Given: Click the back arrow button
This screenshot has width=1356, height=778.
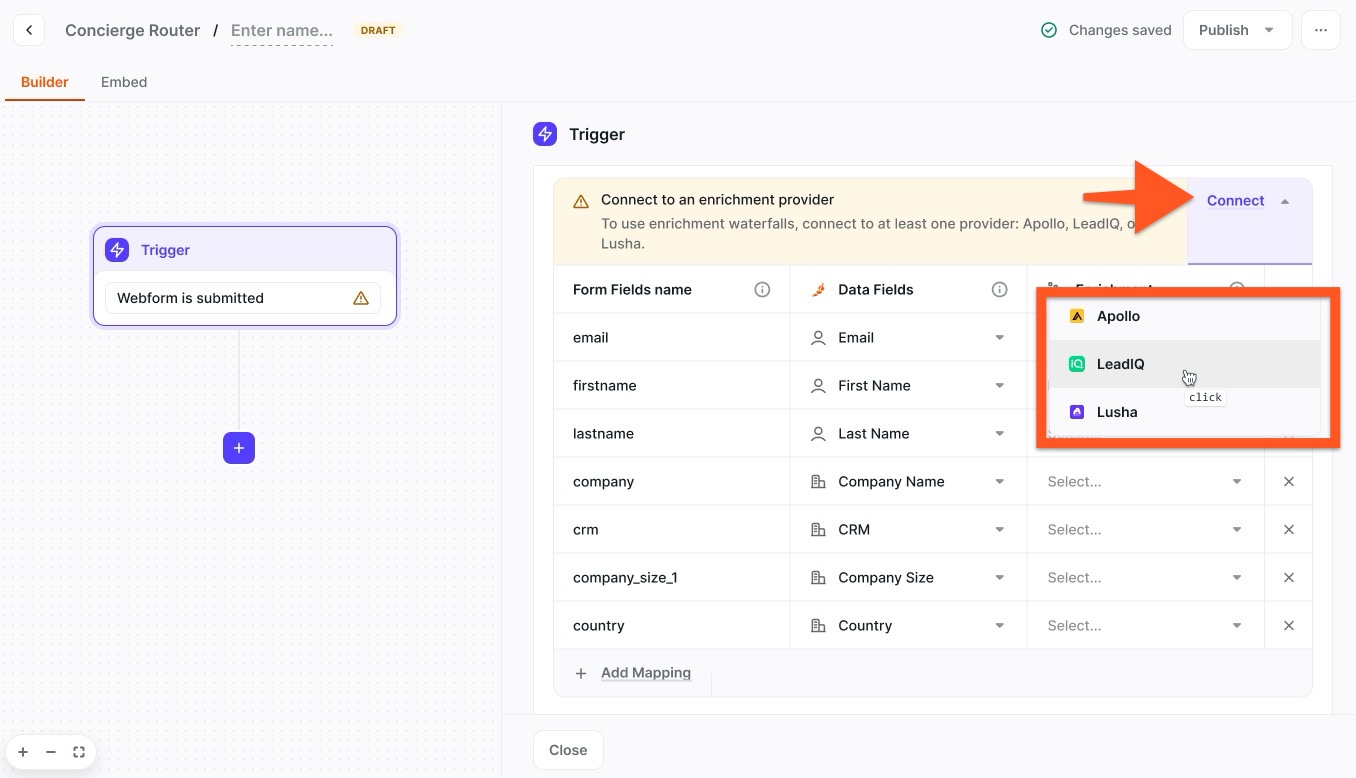Looking at the screenshot, I should point(29,30).
